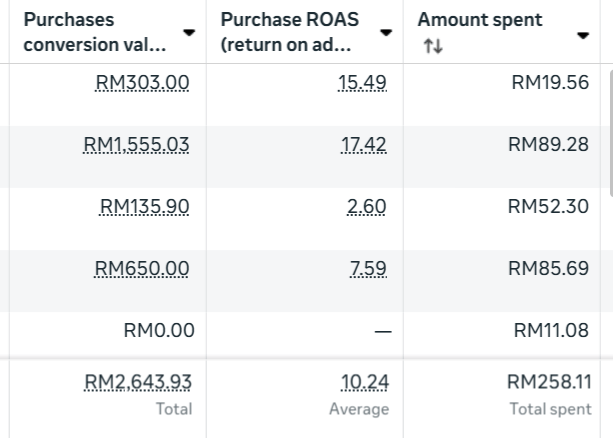Open the Purchases conversion value column dropdown
The height and width of the screenshot is (438, 613).
[189, 34]
